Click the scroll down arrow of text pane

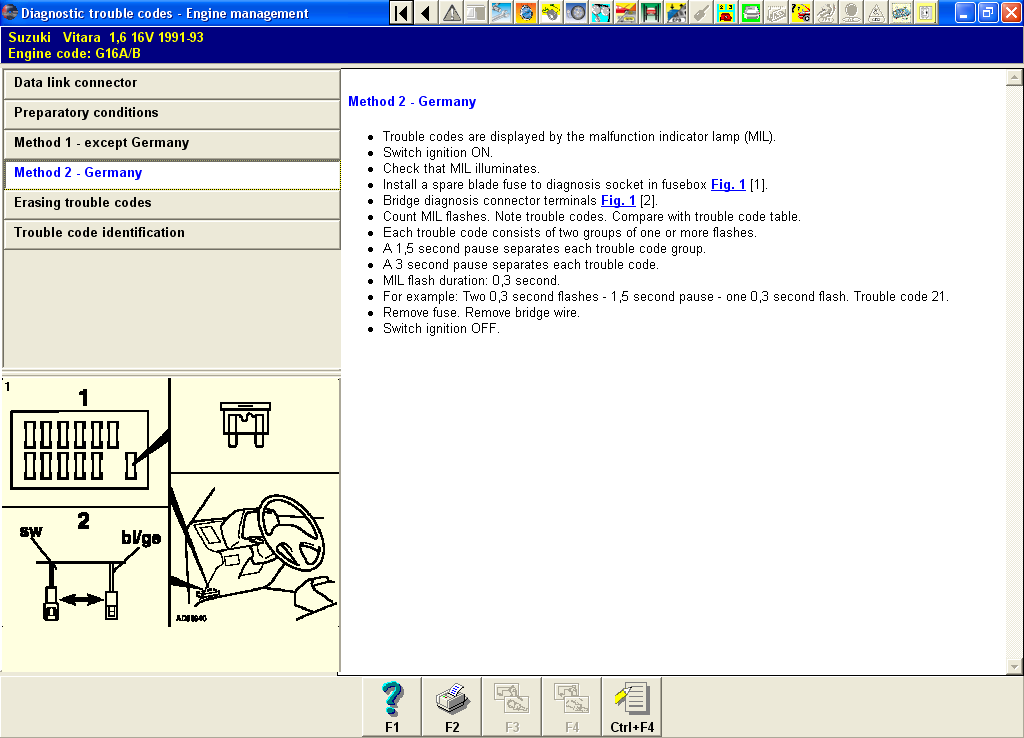coord(1014,666)
